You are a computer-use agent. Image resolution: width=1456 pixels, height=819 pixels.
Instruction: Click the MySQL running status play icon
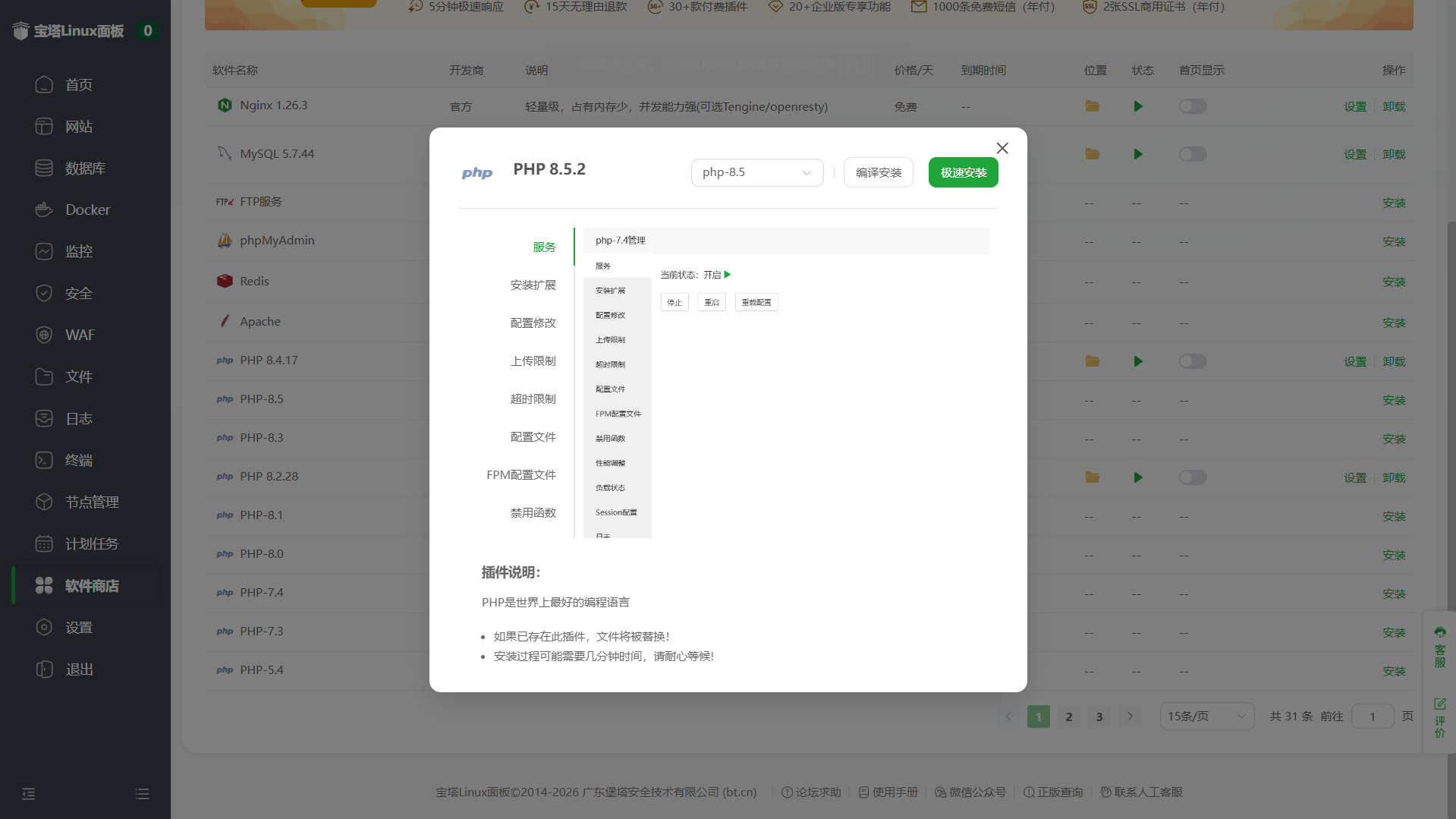click(1137, 154)
